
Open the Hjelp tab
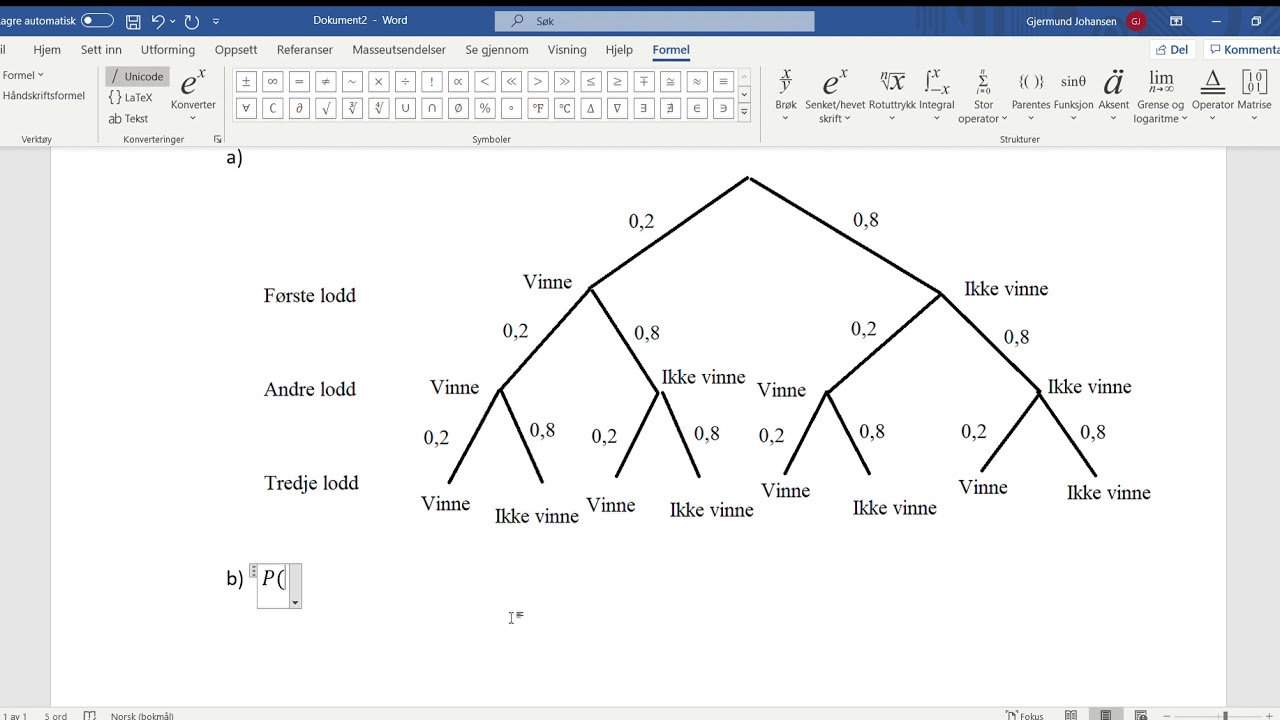click(619, 50)
